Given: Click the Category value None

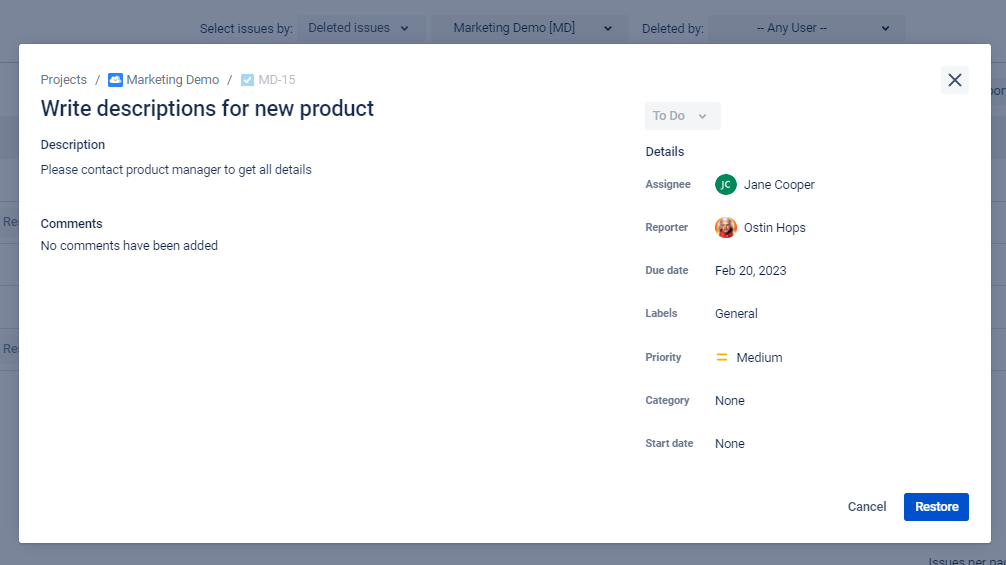Looking at the screenshot, I should pos(729,401).
